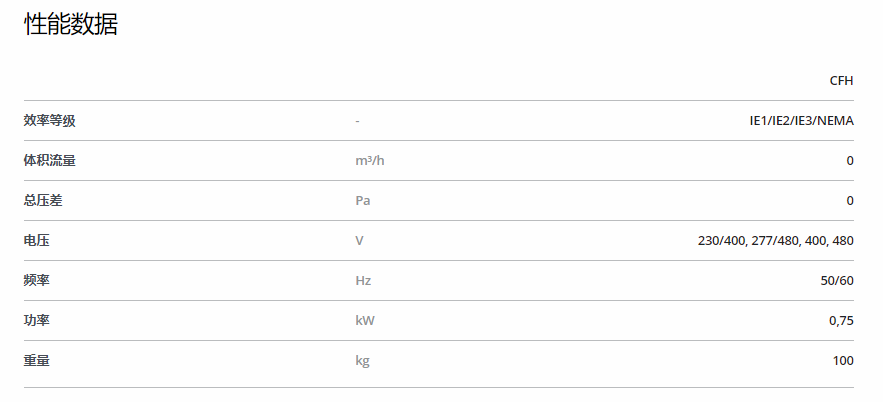Screen dimensions: 883x402
Task: Select the 100 weight value
Action: click(843, 360)
